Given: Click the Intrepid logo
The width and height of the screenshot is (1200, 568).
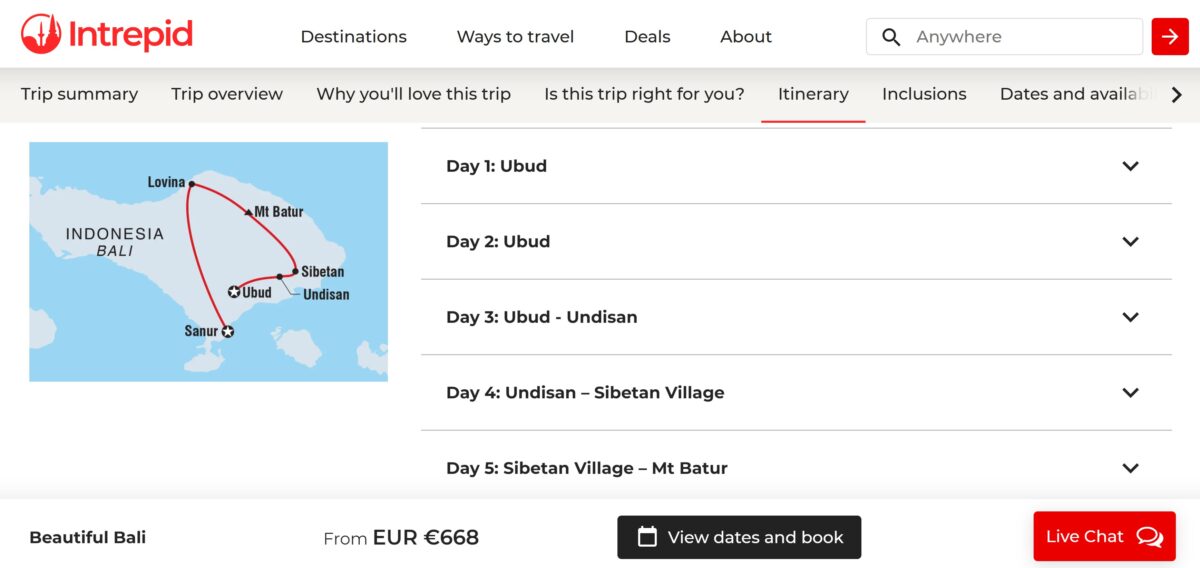Looking at the screenshot, I should (107, 35).
